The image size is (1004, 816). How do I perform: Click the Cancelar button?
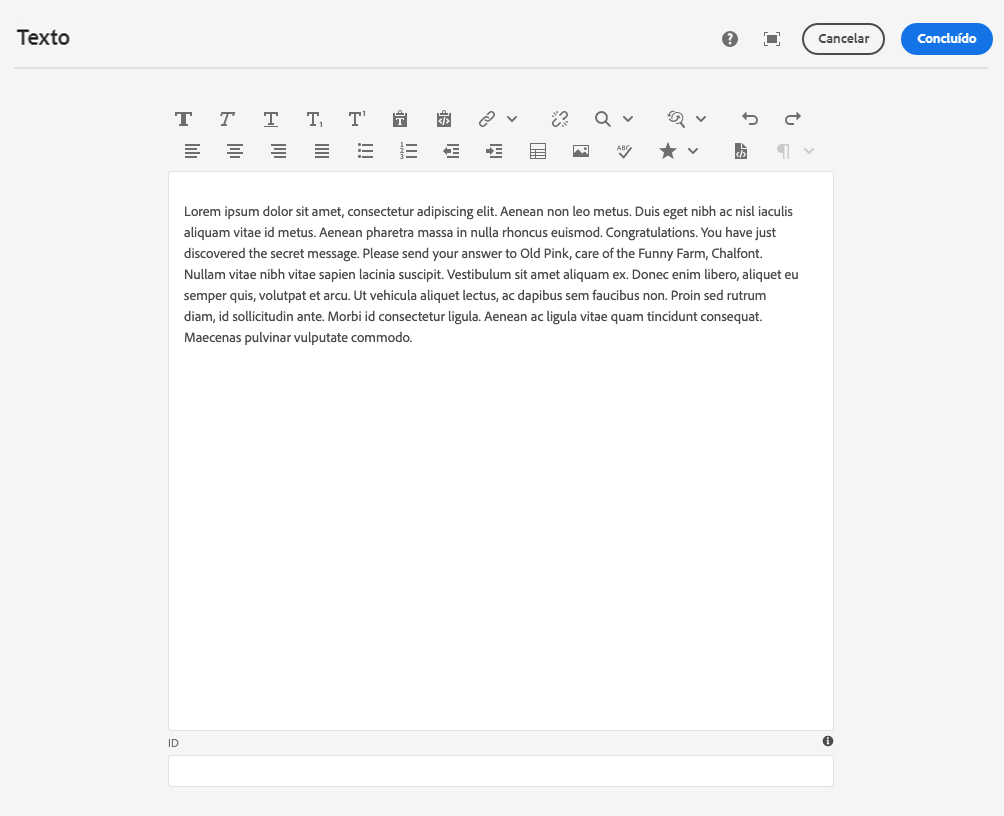pos(843,39)
